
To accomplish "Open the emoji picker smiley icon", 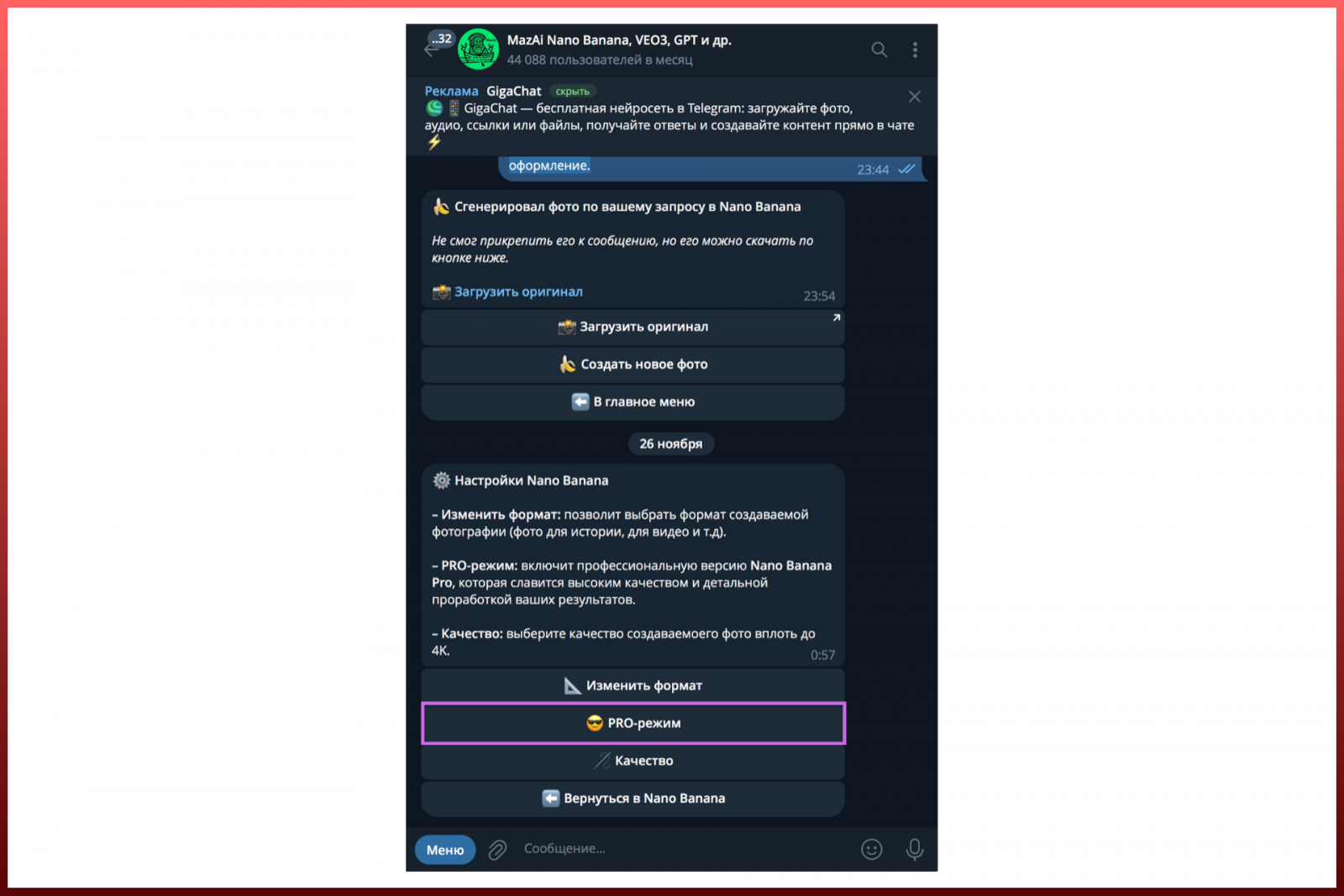I will click(x=872, y=850).
